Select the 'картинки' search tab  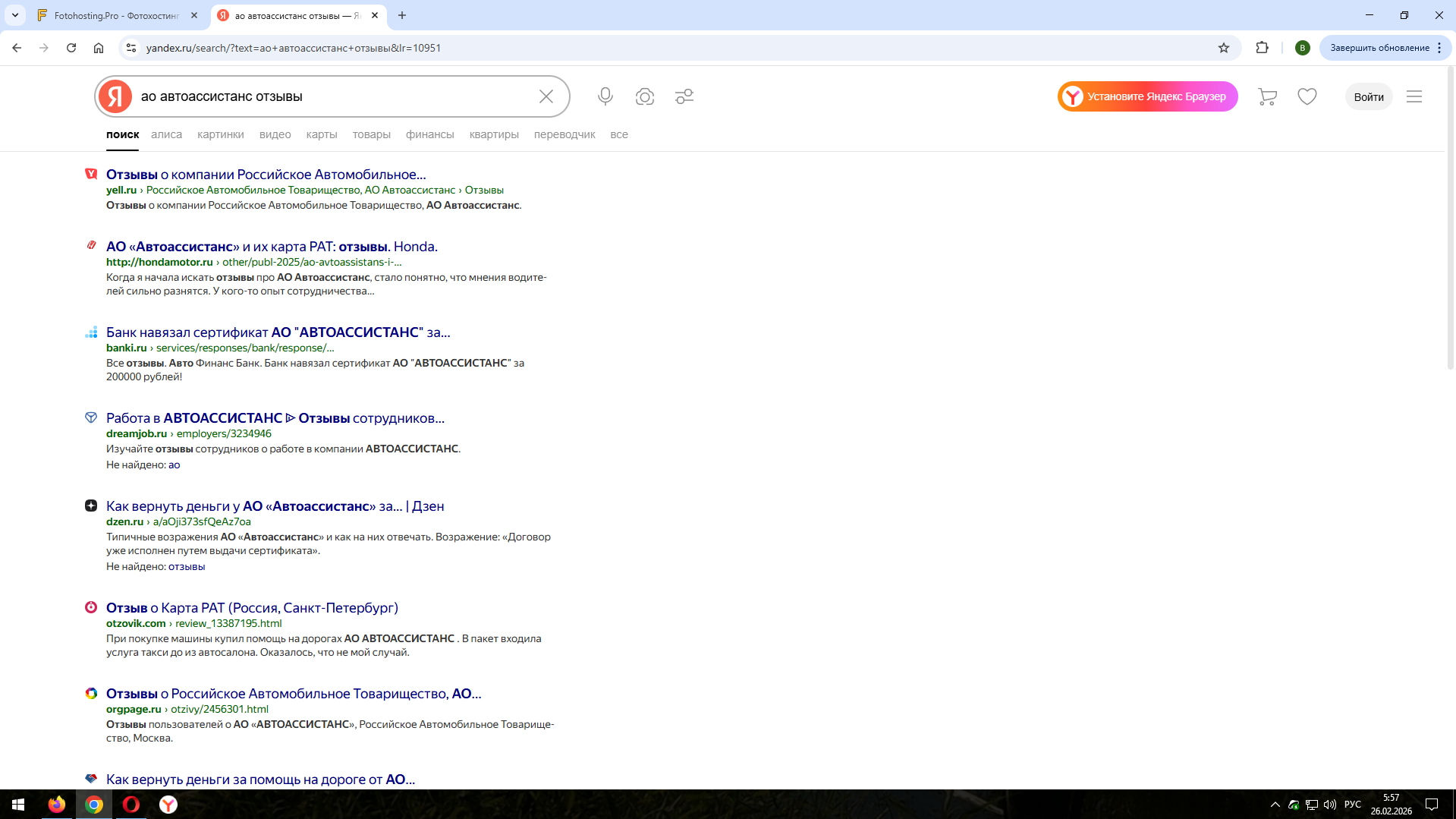tap(221, 134)
